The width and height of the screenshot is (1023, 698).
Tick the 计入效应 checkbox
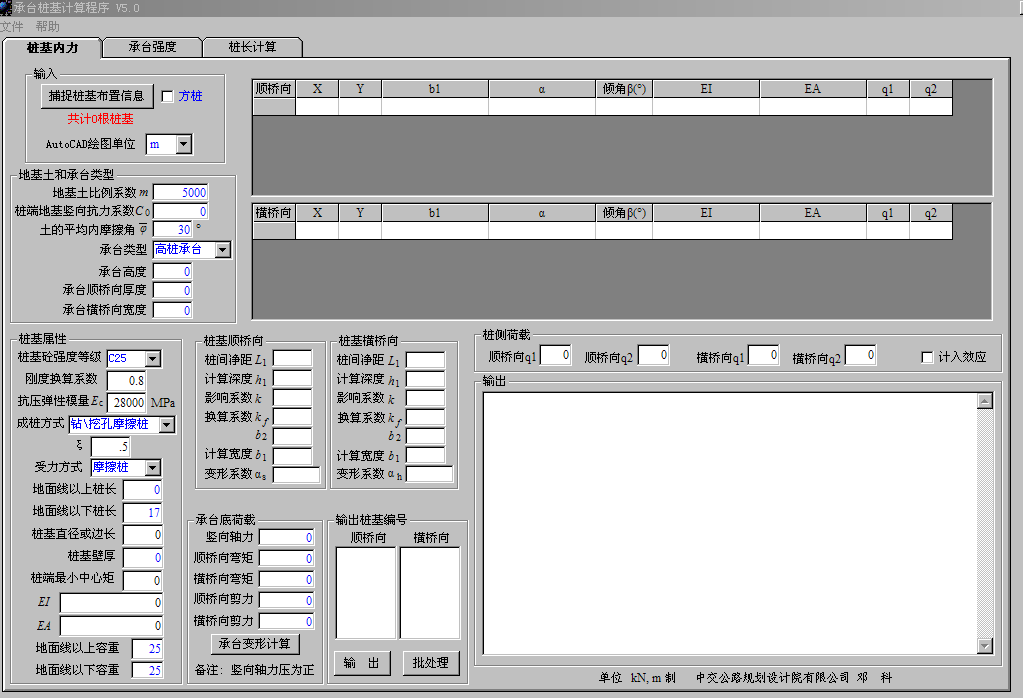[x=927, y=357]
